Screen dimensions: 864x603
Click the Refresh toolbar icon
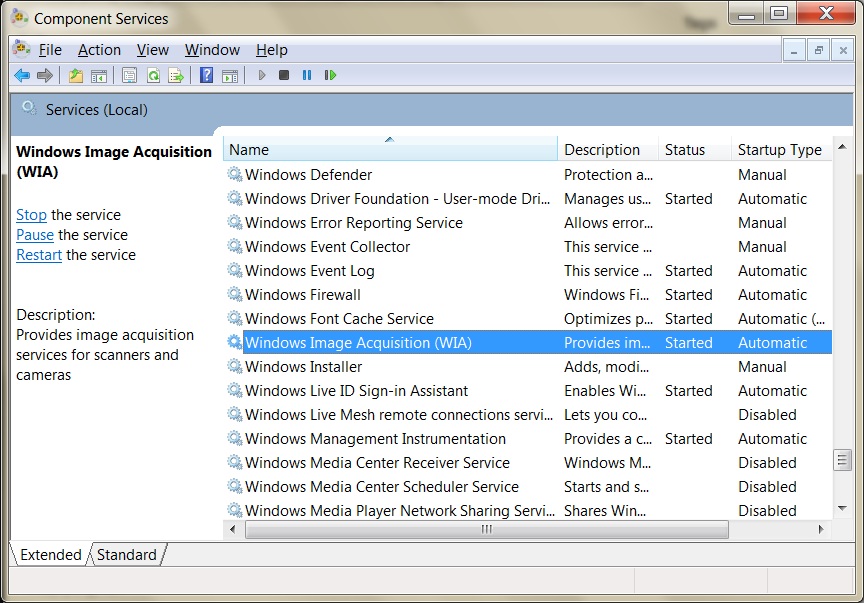tap(153, 75)
